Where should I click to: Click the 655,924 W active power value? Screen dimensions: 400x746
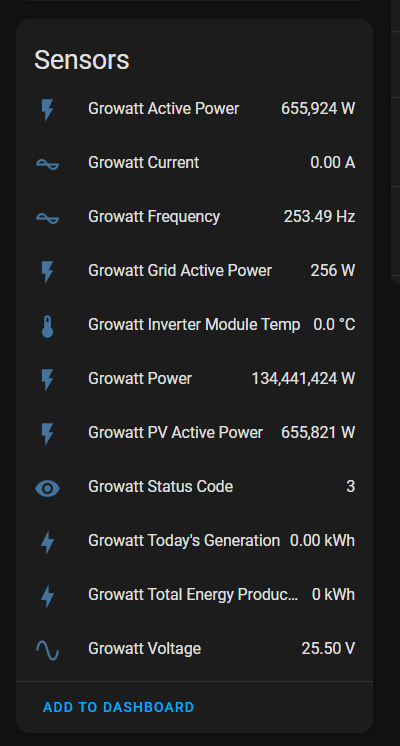pos(318,109)
